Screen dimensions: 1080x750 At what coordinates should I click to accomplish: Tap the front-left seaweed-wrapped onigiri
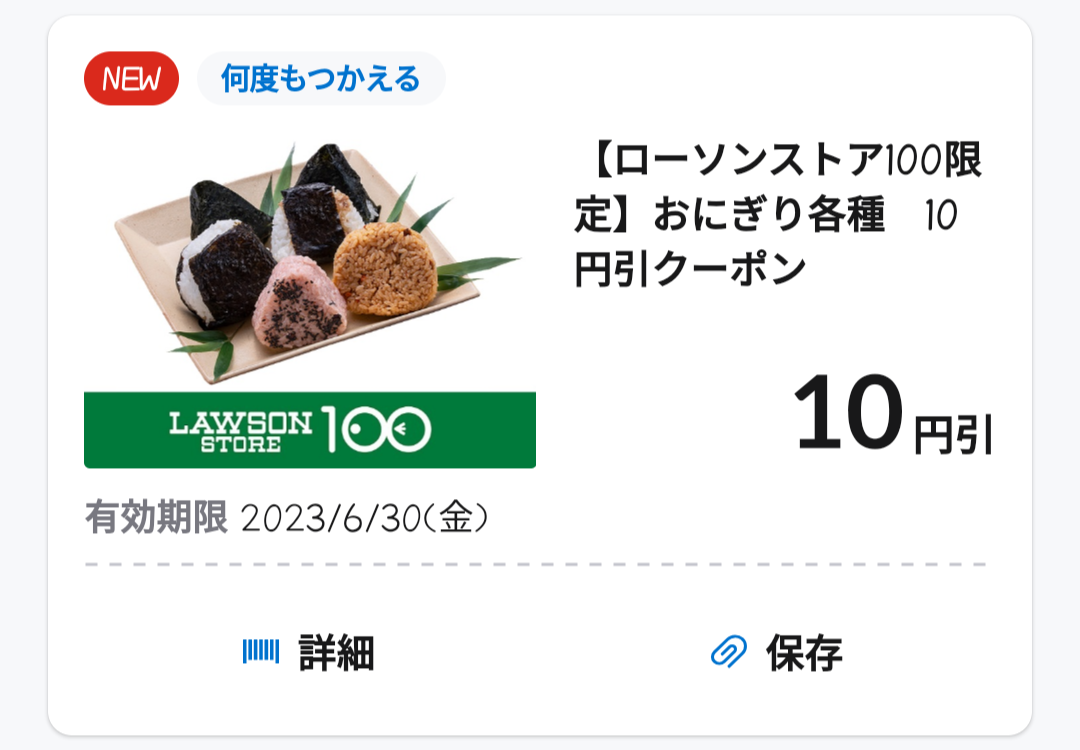click(224, 271)
